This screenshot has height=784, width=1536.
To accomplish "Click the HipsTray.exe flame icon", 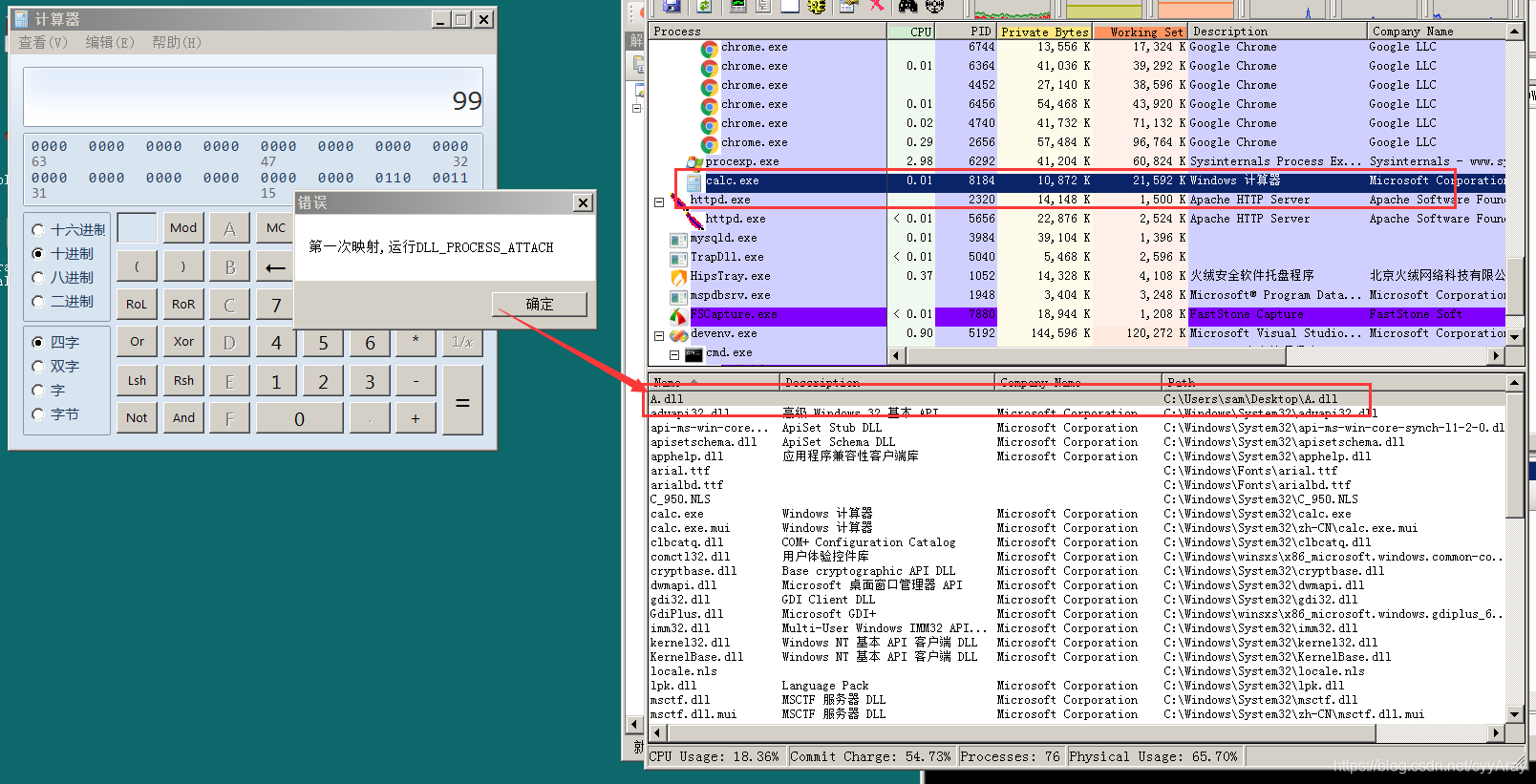I will pyautogui.click(x=678, y=277).
